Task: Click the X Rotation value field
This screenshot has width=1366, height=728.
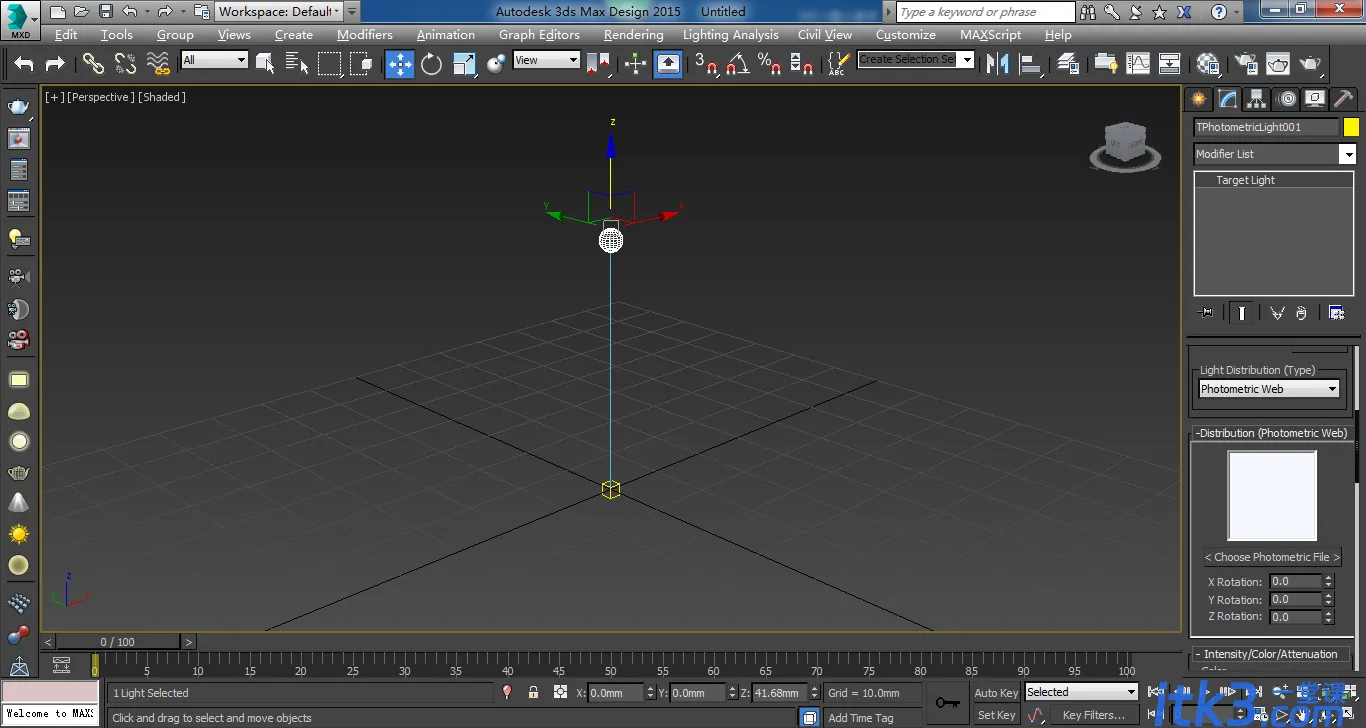Action: (x=1295, y=581)
